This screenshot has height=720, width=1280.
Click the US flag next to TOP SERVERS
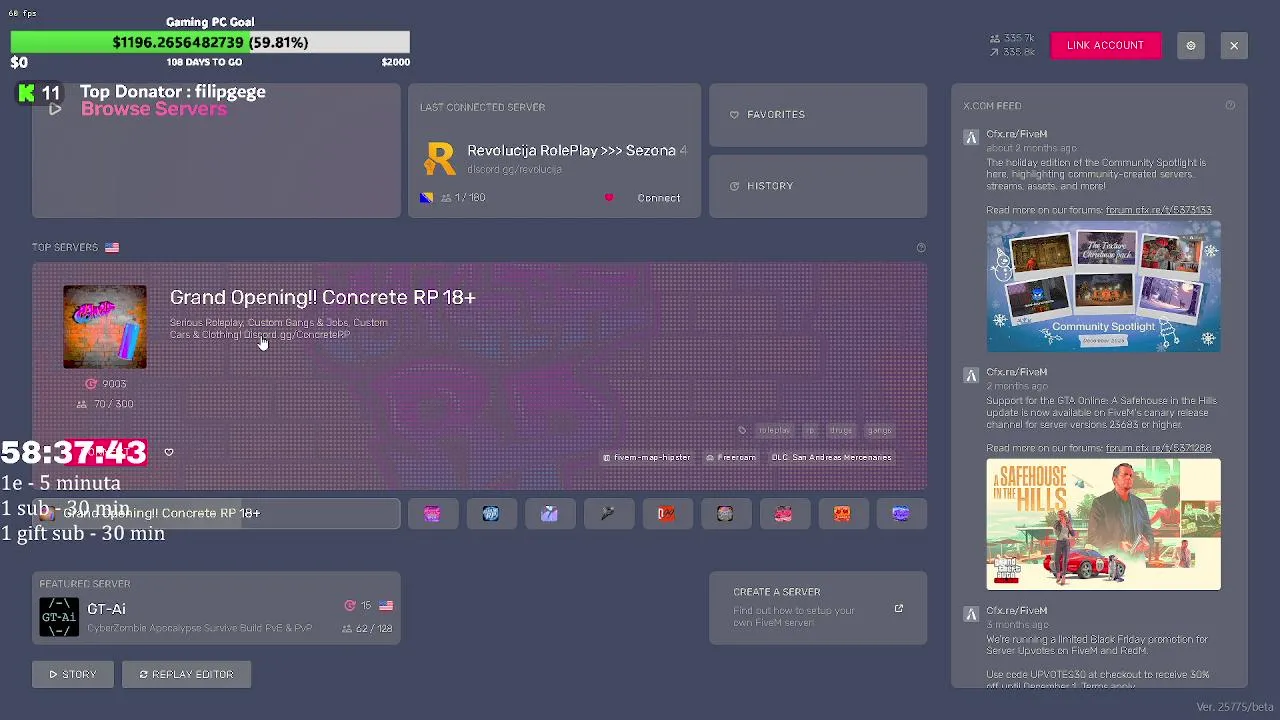(112, 247)
